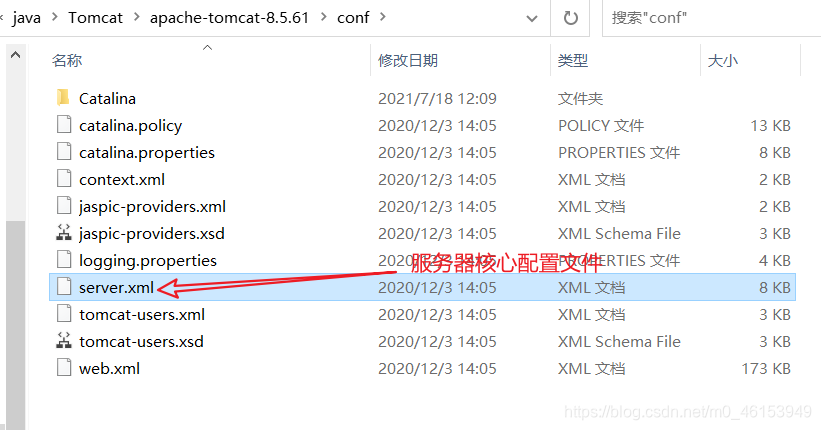Click the navigation pane scroll up arrow
This screenshot has height=430, width=821.
(x=16, y=54)
